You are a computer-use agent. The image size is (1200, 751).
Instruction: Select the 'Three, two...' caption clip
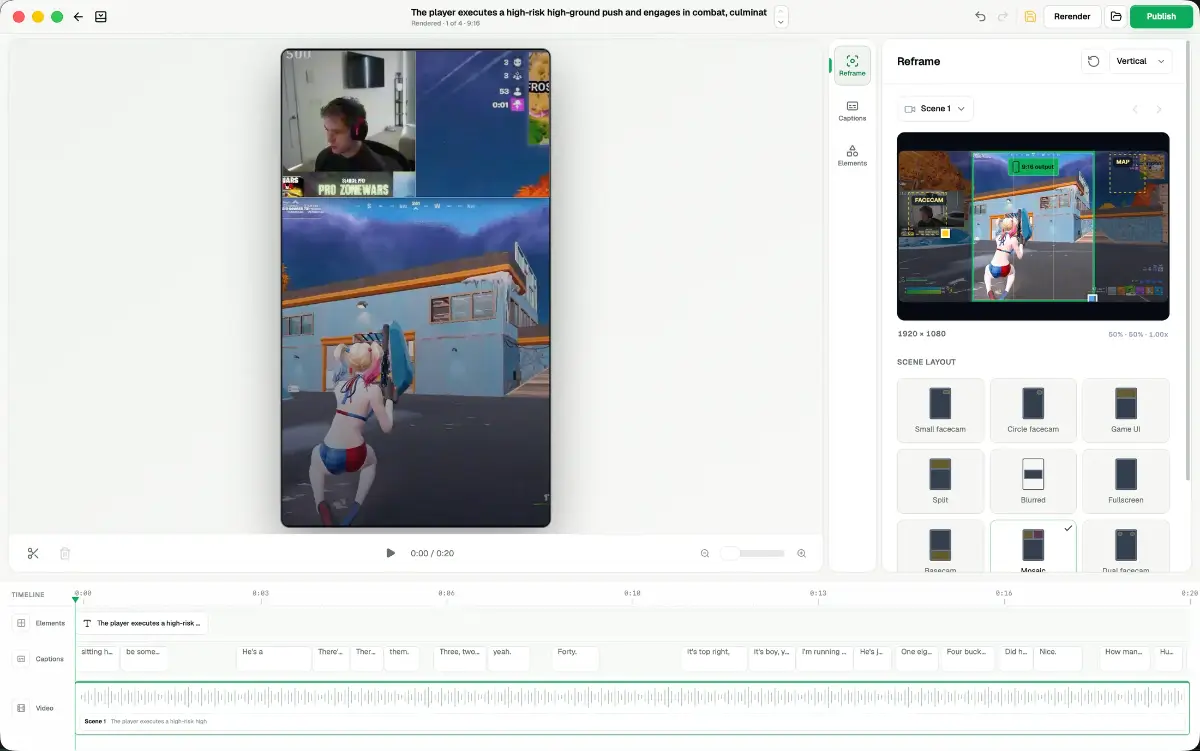pyautogui.click(x=460, y=658)
